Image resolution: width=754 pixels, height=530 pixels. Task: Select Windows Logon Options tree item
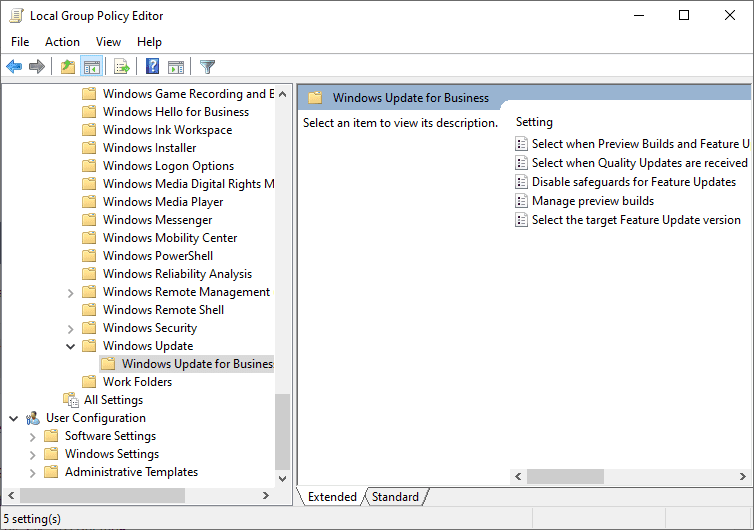tap(168, 166)
